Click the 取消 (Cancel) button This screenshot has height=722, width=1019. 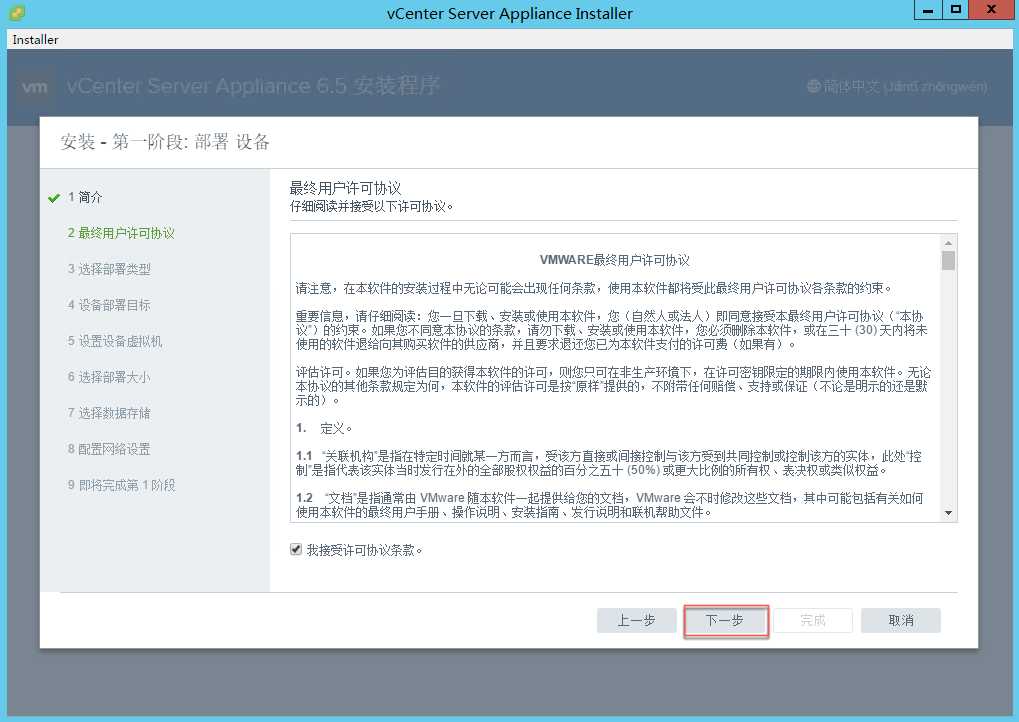click(901, 621)
